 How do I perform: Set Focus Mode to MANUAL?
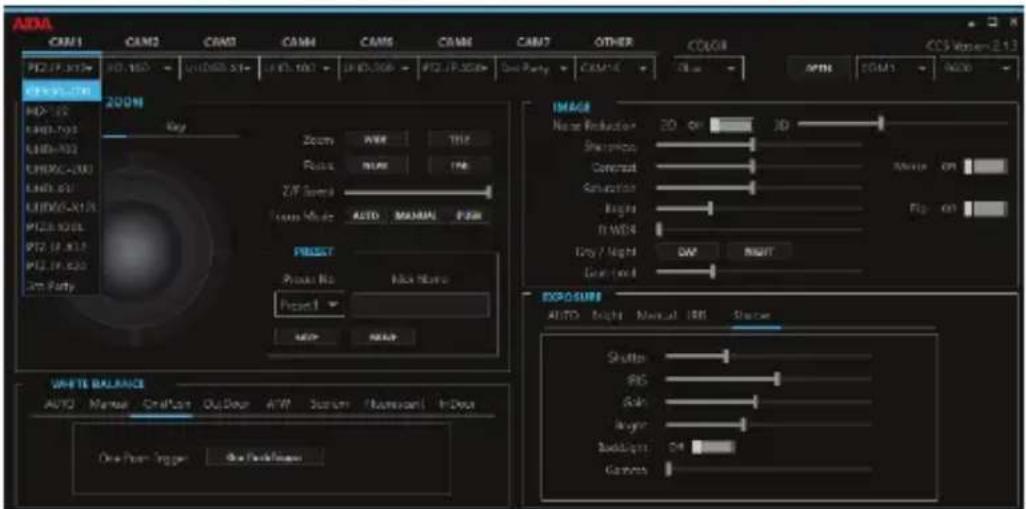pos(414,217)
